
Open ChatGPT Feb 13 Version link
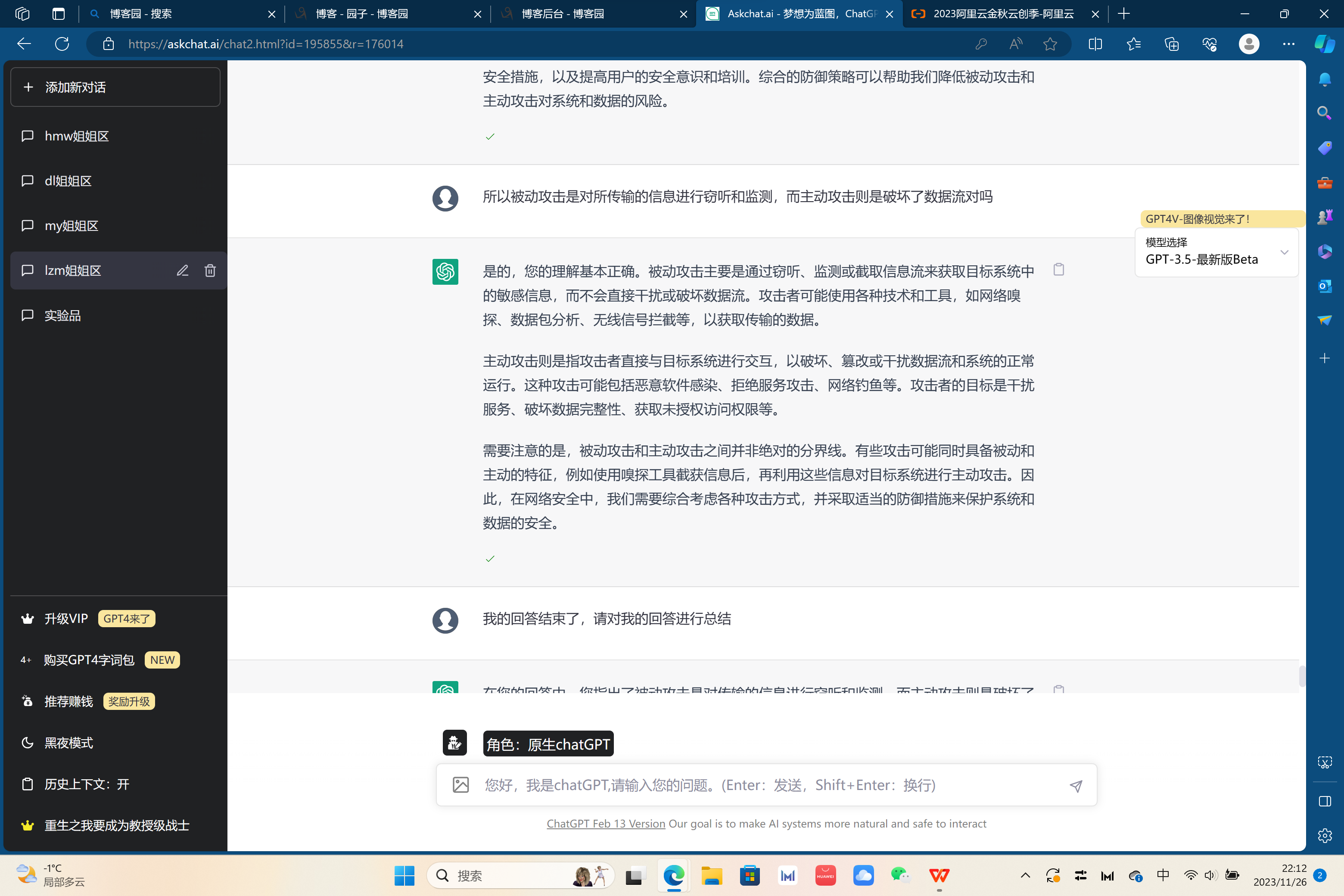(x=605, y=824)
